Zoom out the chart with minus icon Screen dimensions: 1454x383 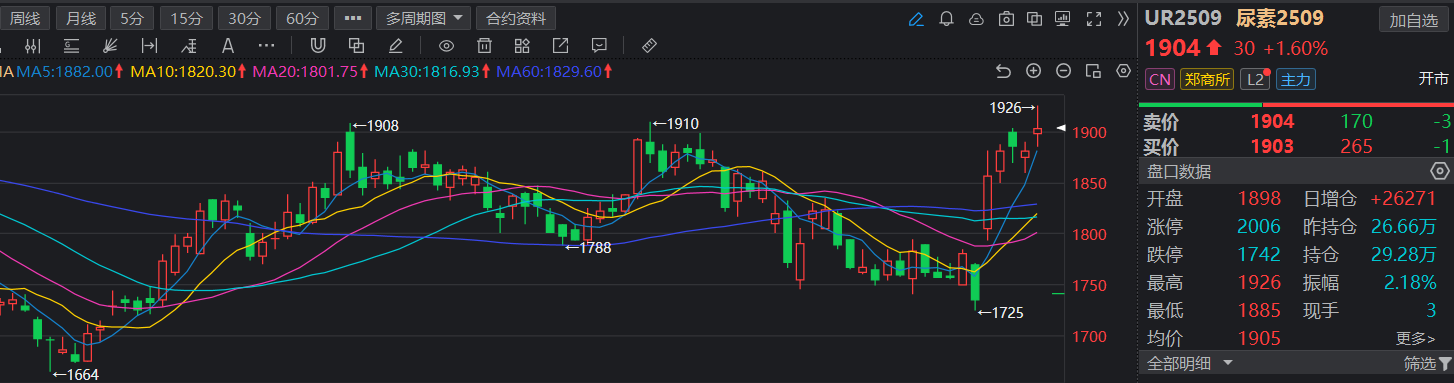coord(1063,71)
